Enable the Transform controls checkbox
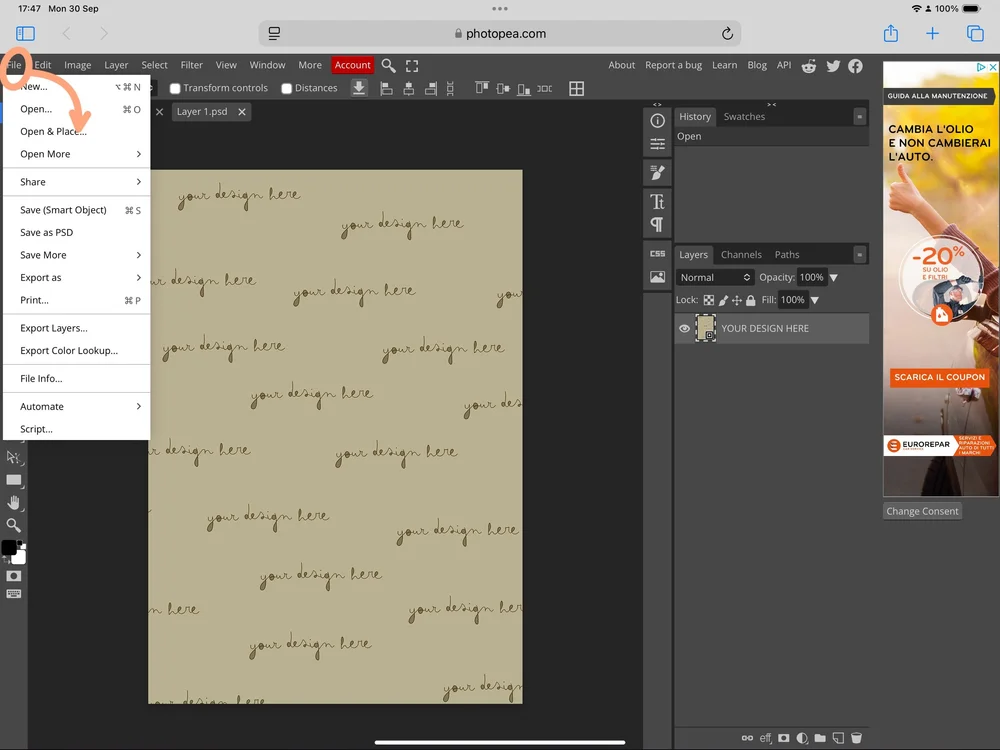 pos(176,88)
